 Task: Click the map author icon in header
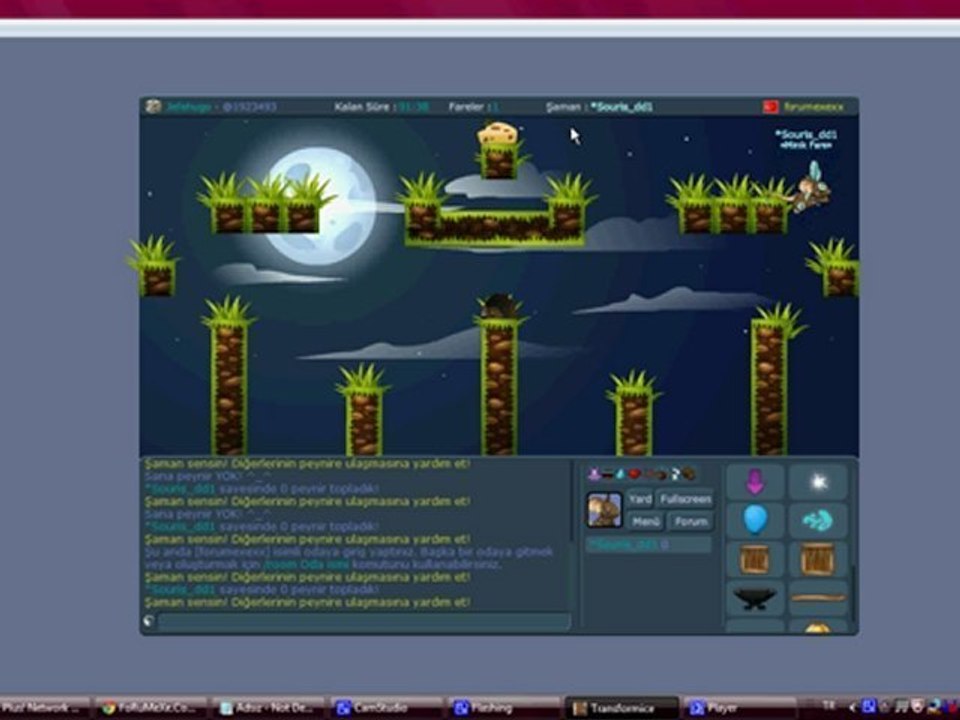[153, 107]
